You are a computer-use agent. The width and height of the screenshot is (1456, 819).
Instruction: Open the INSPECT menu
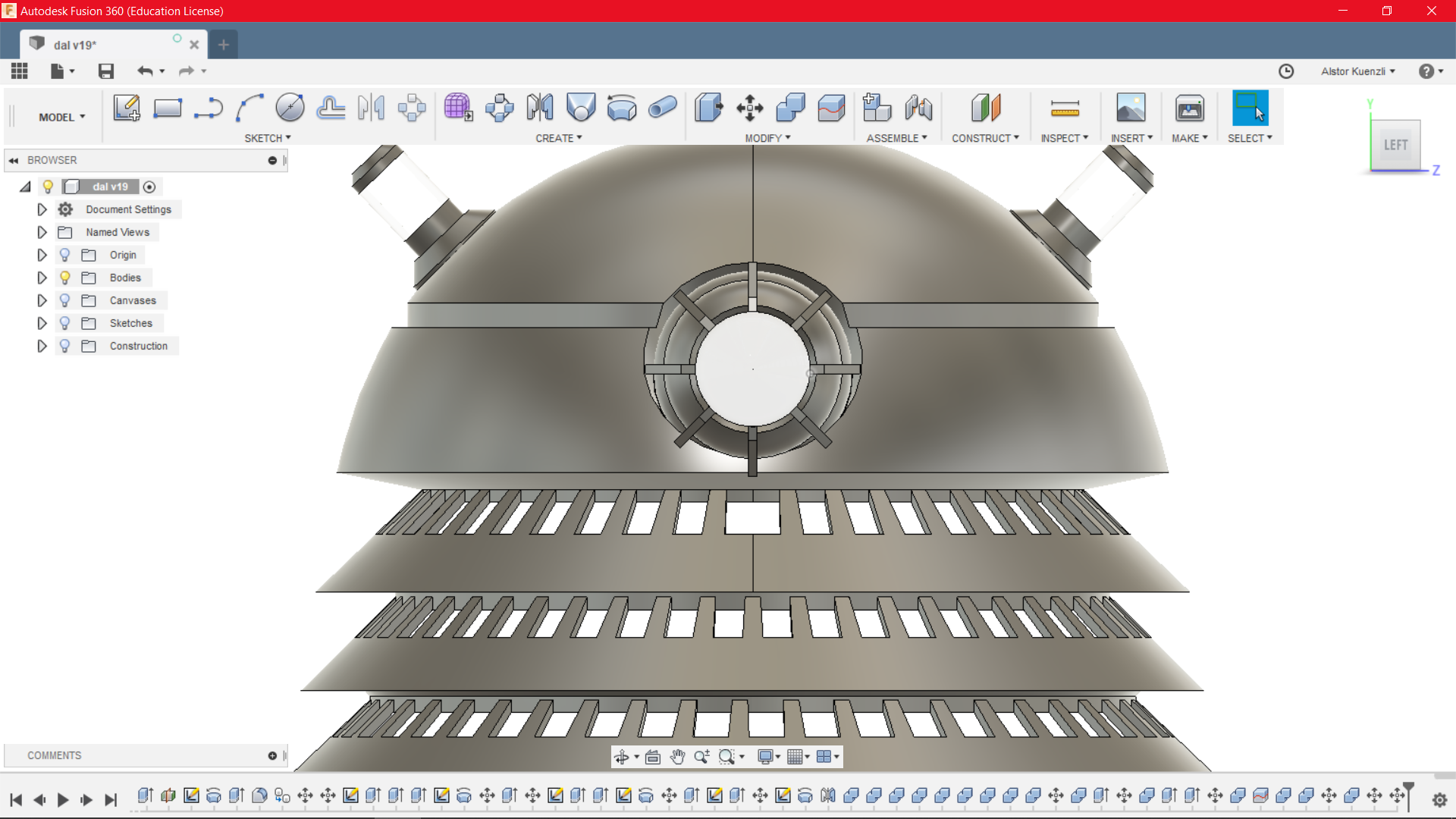(1064, 138)
